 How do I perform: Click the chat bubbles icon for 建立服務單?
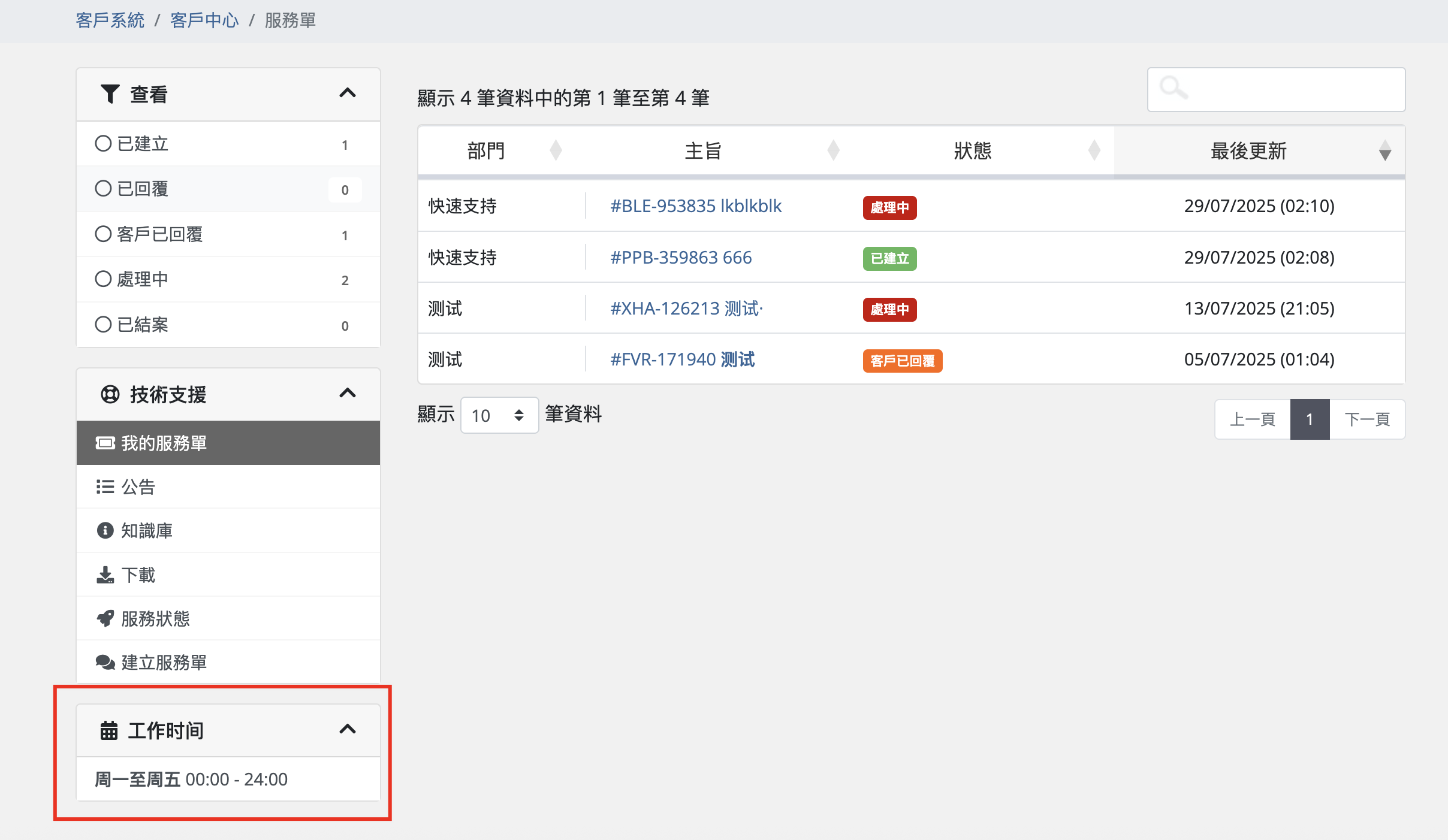click(x=105, y=662)
